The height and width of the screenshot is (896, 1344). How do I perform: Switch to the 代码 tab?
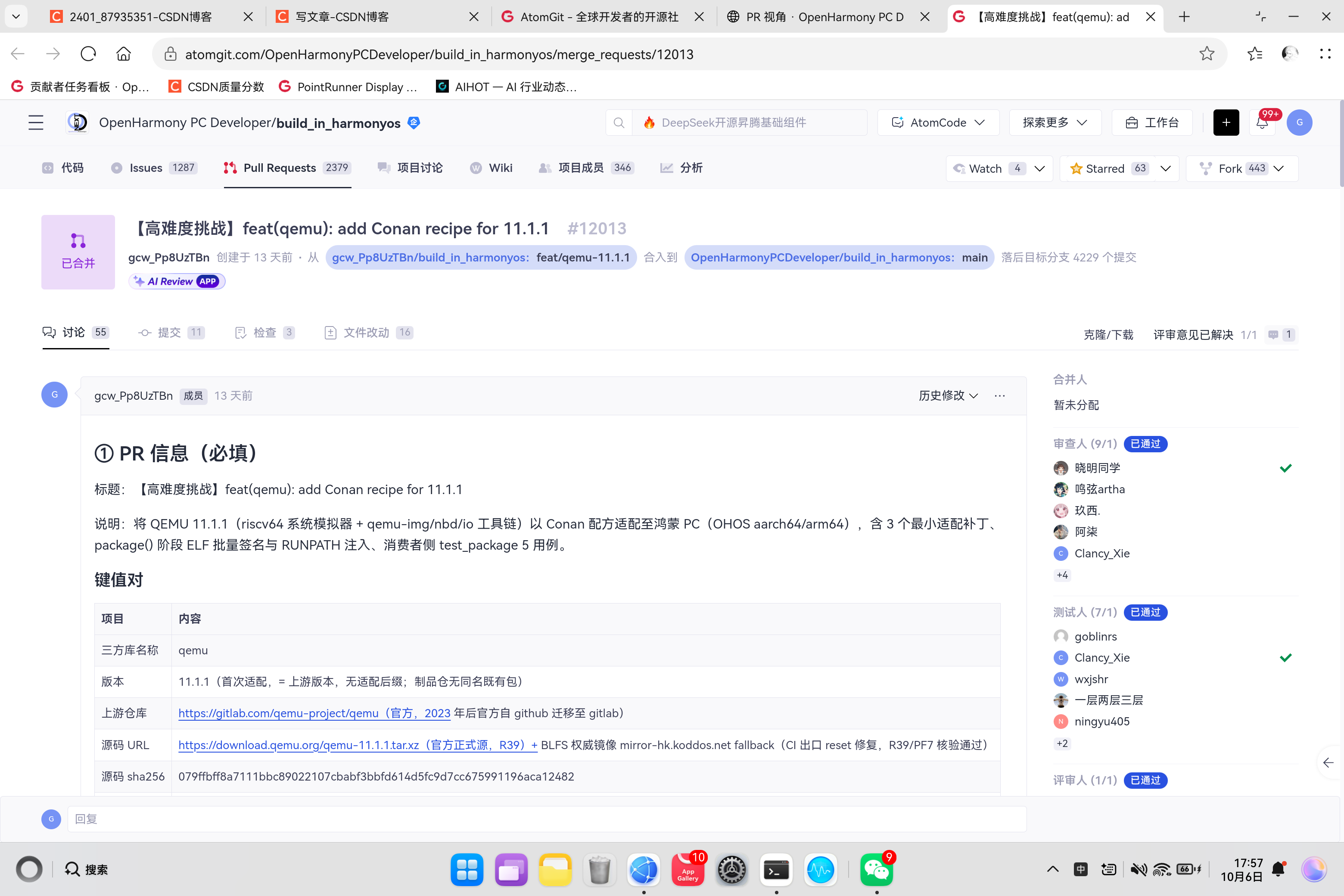coord(63,168)
